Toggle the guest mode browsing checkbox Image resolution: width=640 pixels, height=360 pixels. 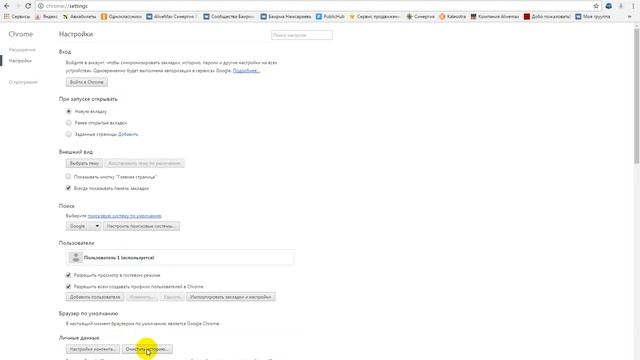coord(68,275)
